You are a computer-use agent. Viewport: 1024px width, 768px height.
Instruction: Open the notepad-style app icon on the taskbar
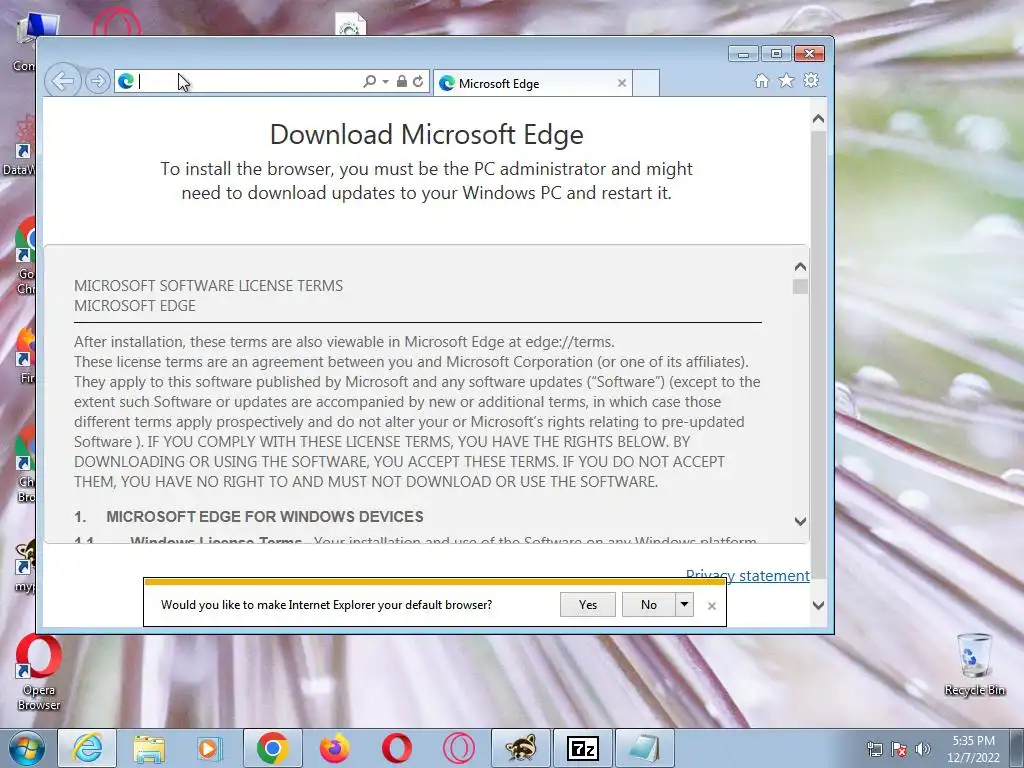tap(645, 748)
